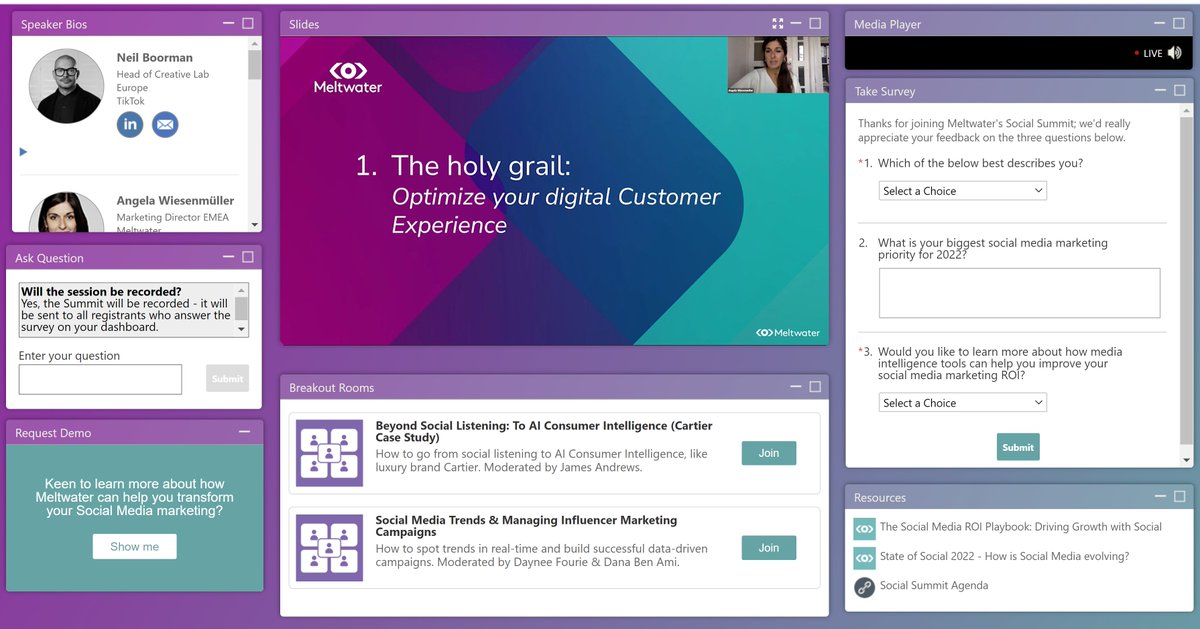Expand Slides panel to fullscreen
The image size is (1200, 629).
[778, 23]
